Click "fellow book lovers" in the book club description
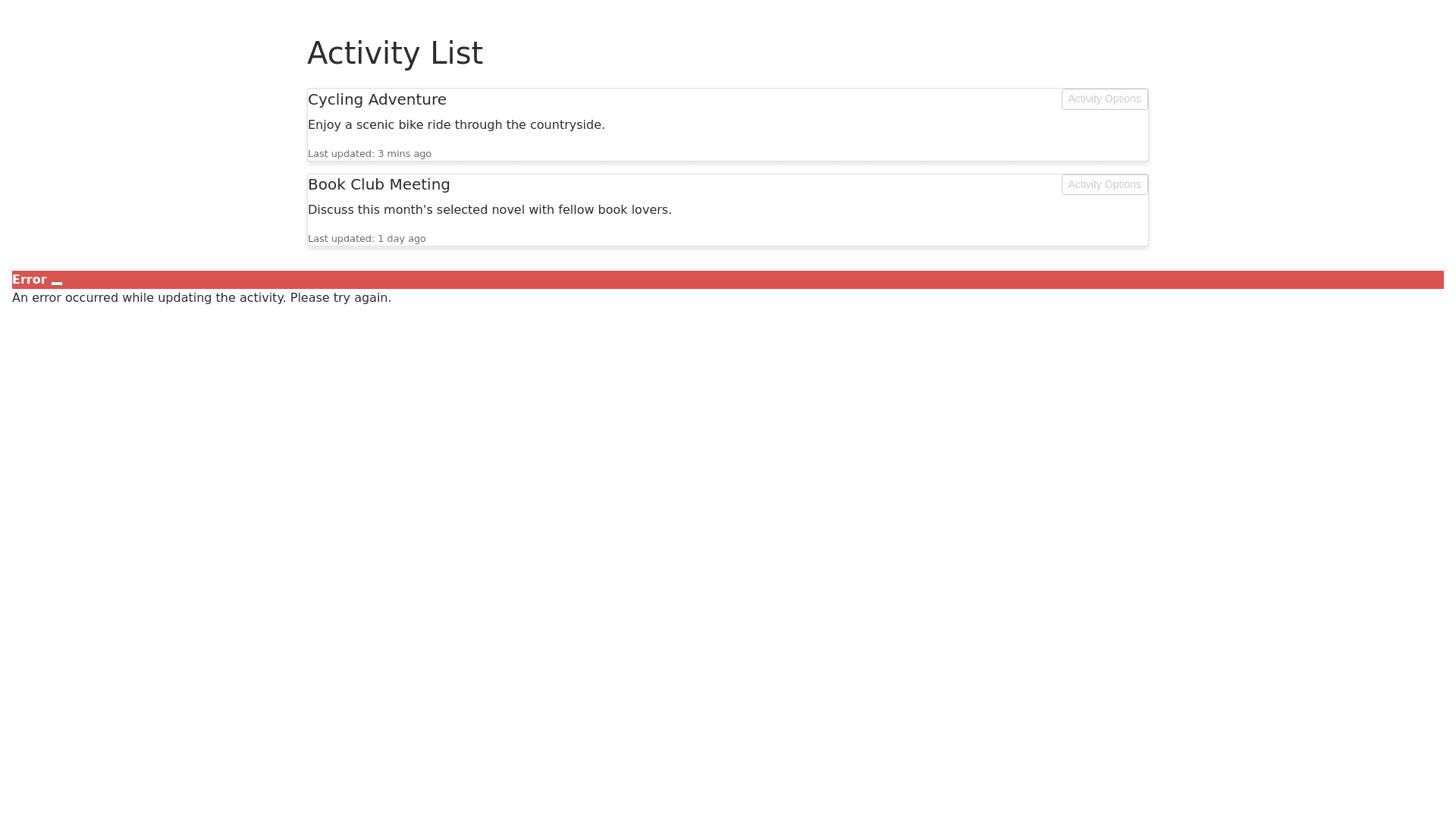This screenshot has height=819, width=1456. [613, 210]
